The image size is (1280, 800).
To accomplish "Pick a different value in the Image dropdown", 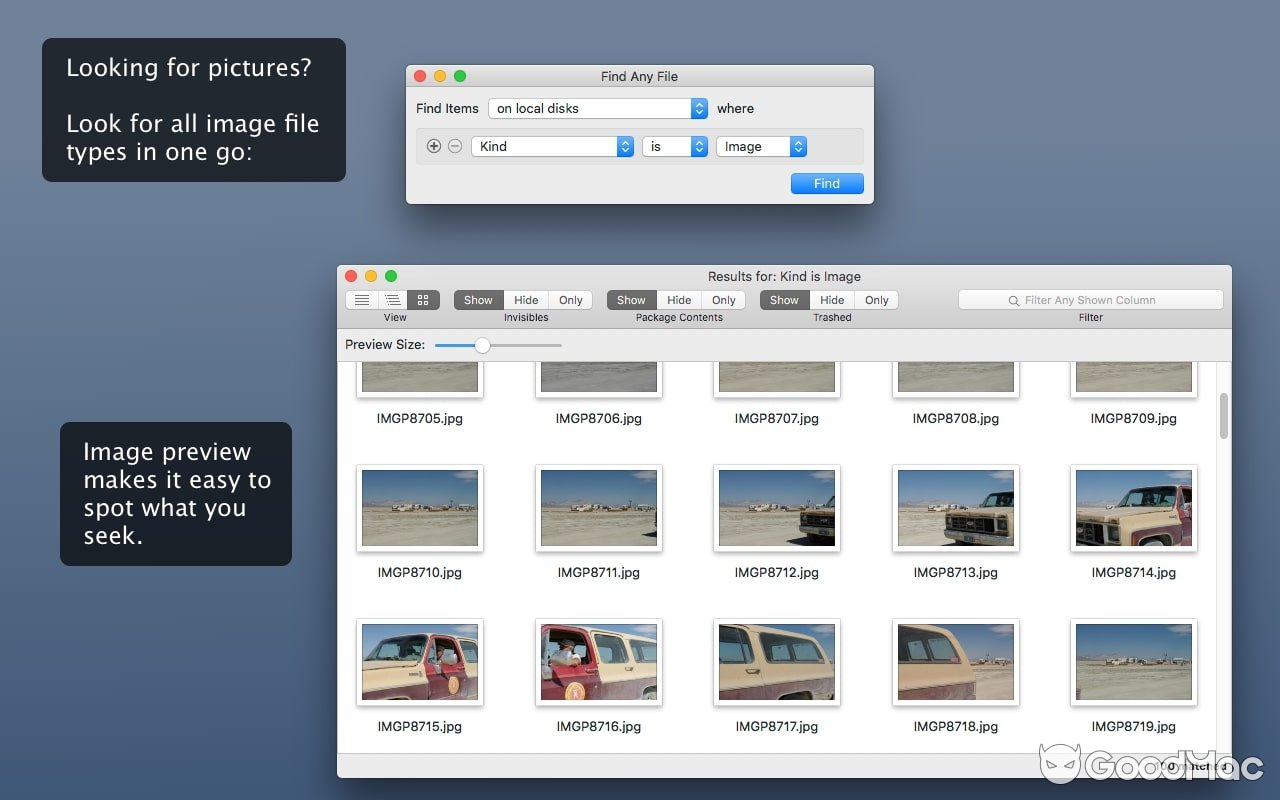I will point(760,146).
